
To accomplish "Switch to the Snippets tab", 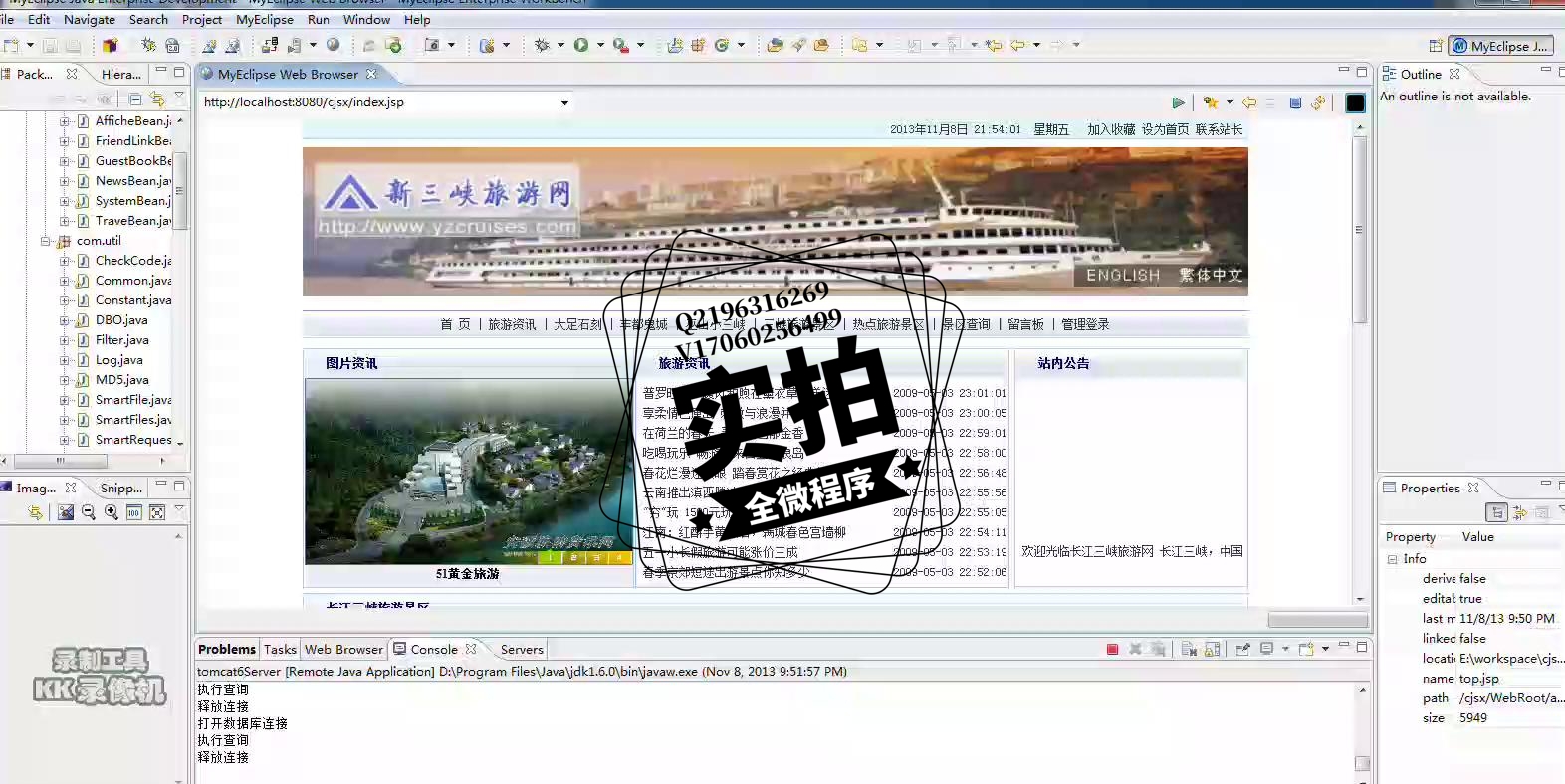I will [x=120, y=488].
